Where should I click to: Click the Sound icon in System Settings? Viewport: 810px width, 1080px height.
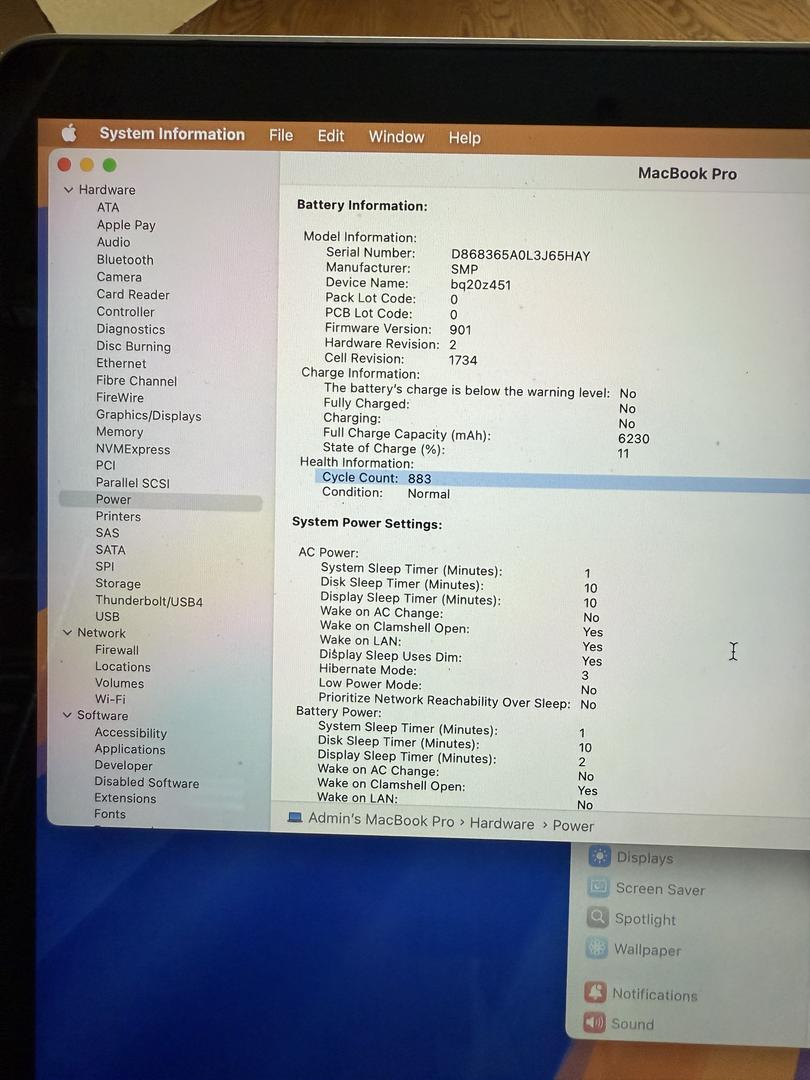[x=594, y=1022]
